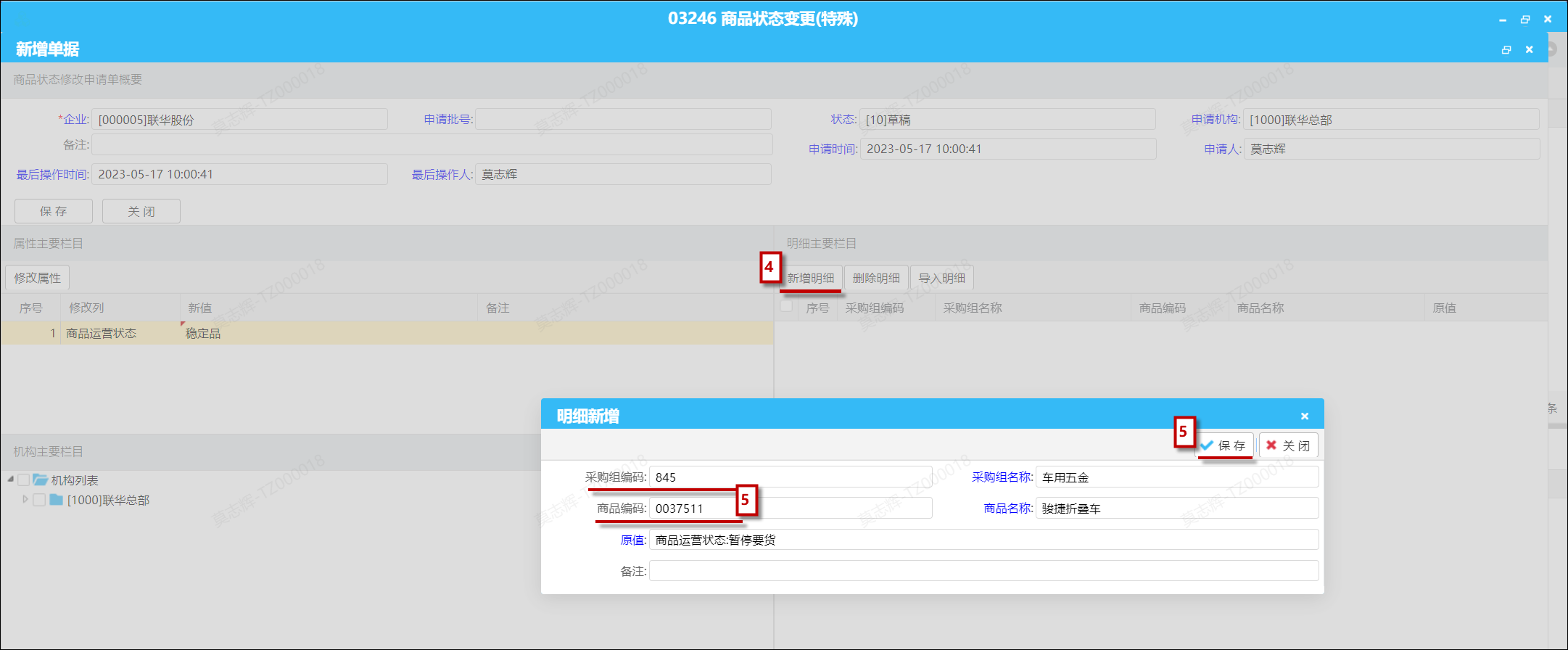Close the 新增单据 panel
Image resolution: width=1568 pixels, height=650 pixels.
click(1529, 49)
